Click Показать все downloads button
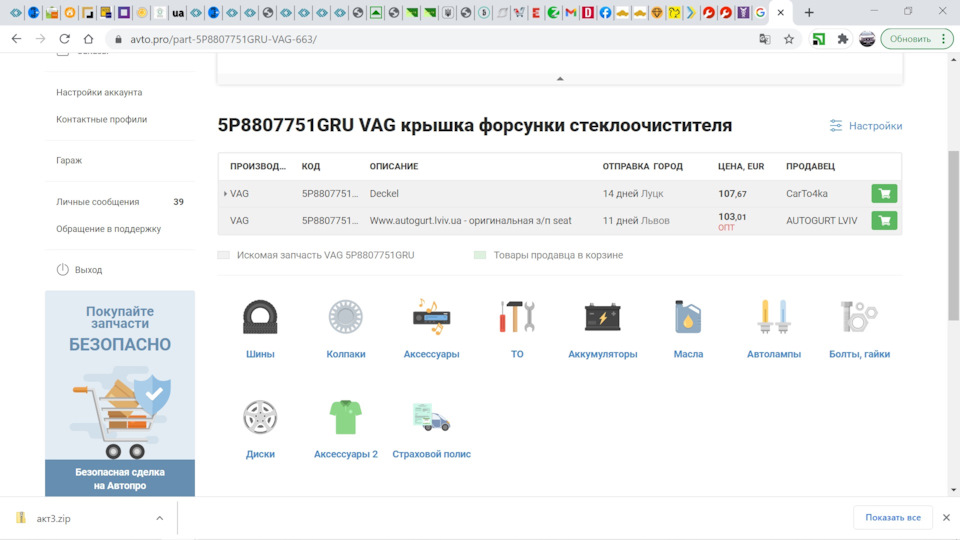The image size is (960, 540). (x=893, y=517)
